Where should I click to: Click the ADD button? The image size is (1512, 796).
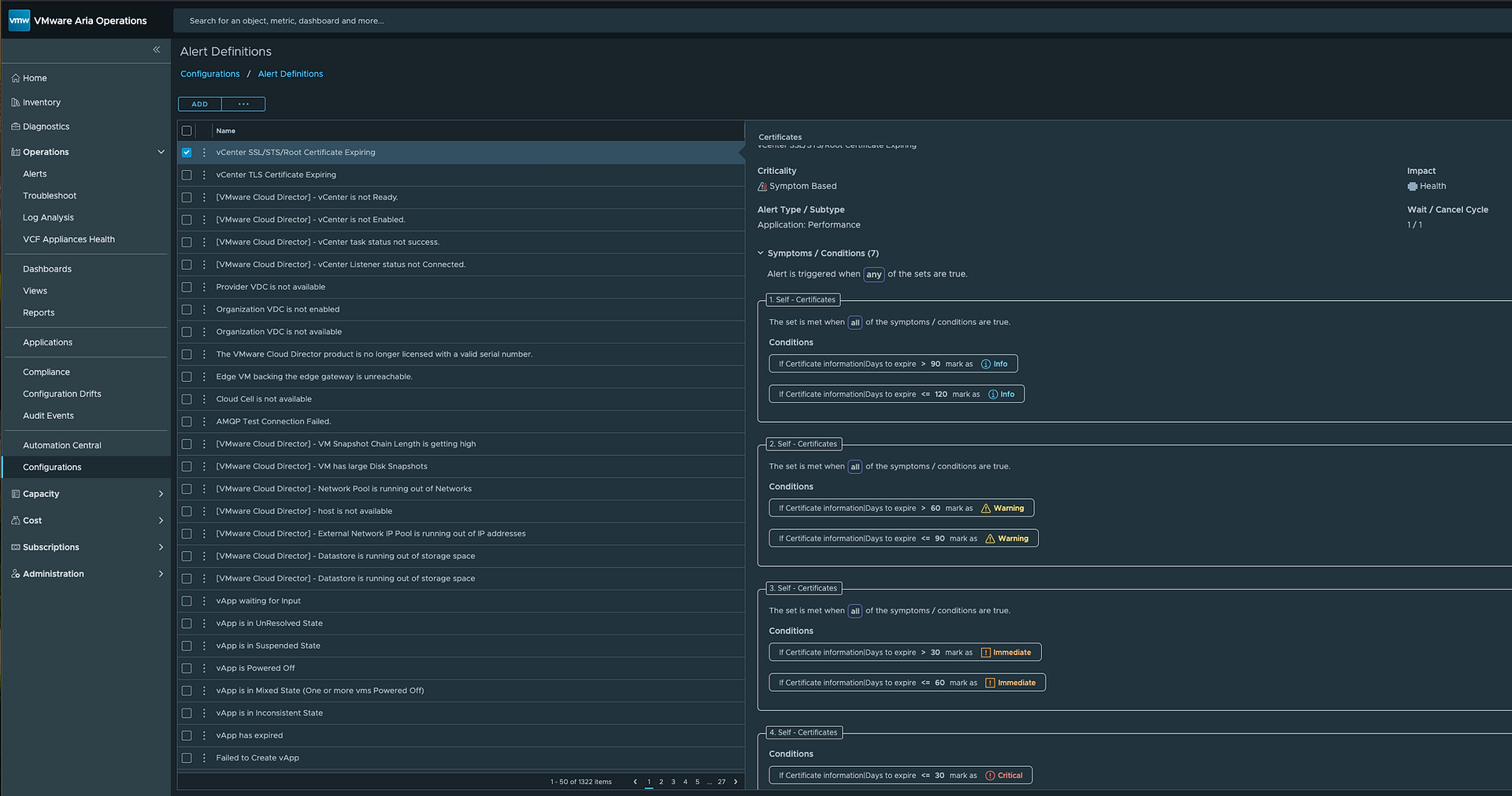click(200, 104)
